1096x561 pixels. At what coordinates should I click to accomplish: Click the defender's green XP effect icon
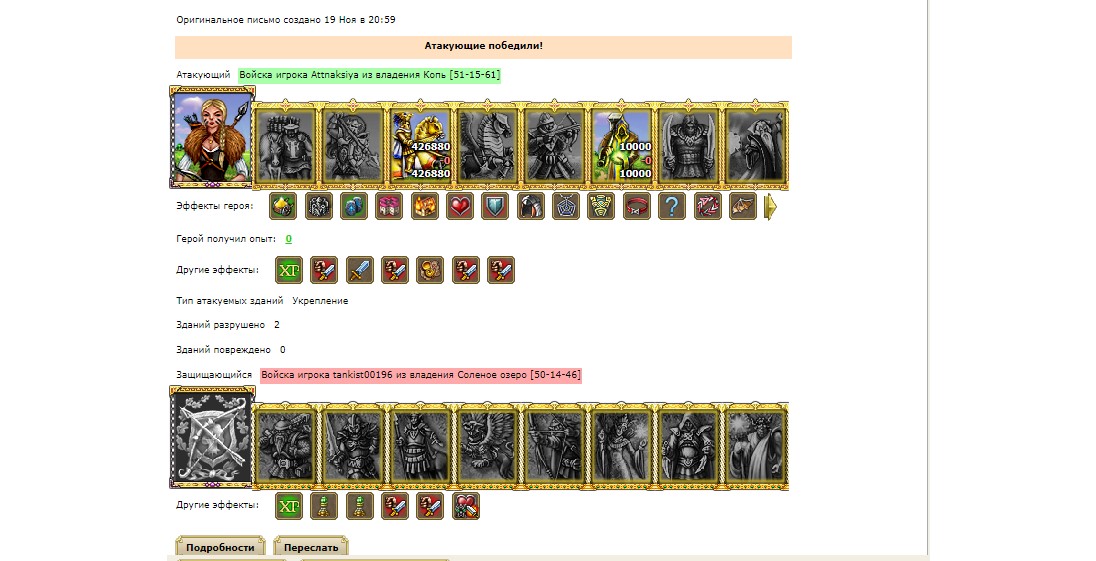coord(289,507)
